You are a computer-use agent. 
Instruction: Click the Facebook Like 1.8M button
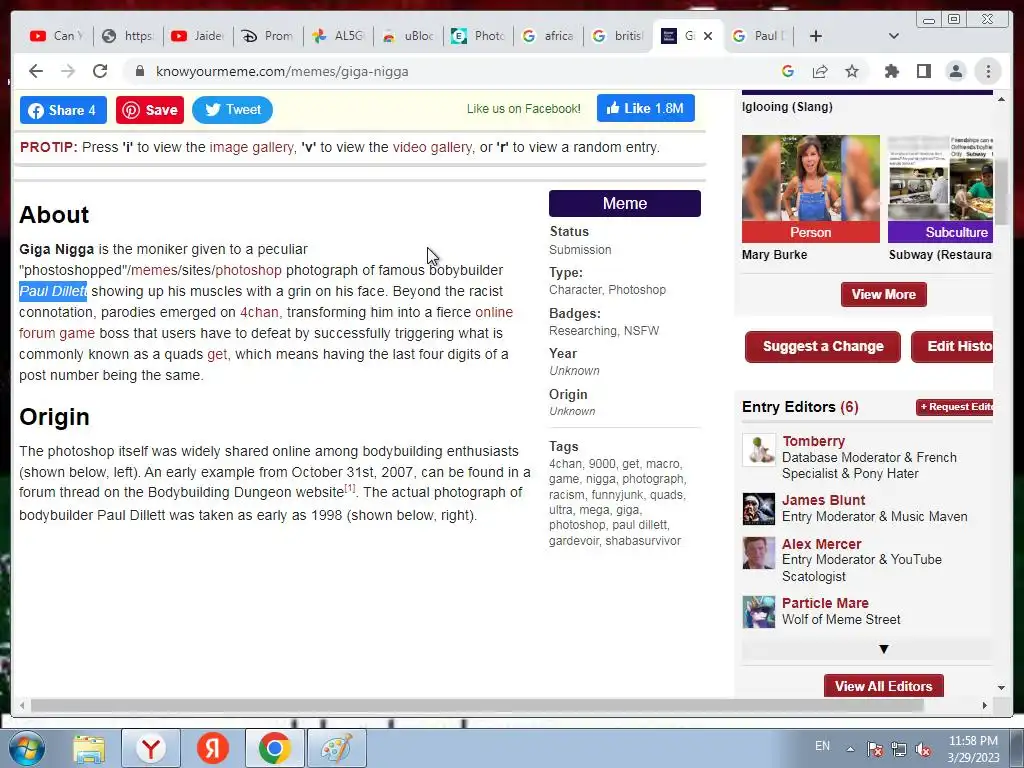645,108
